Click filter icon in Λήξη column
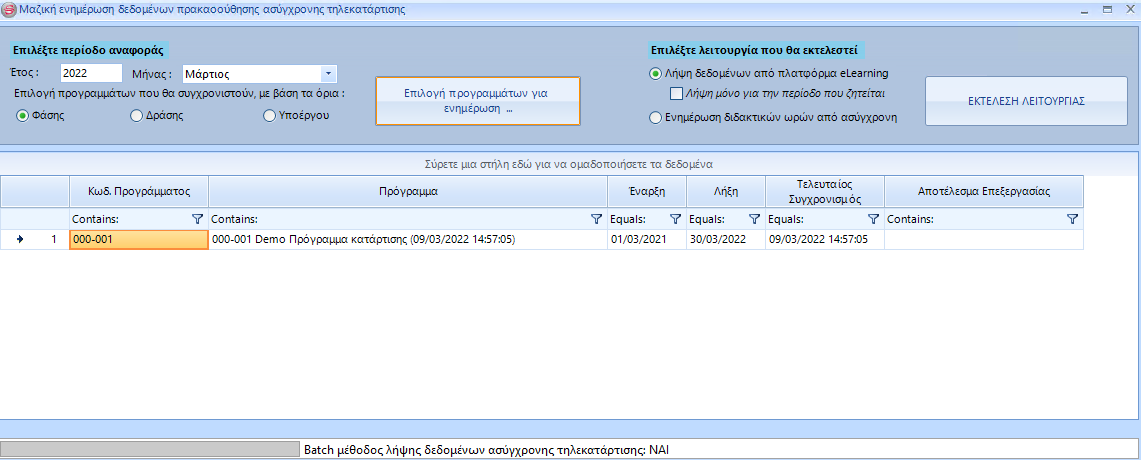1141x460 pixels. click(754, 219)
